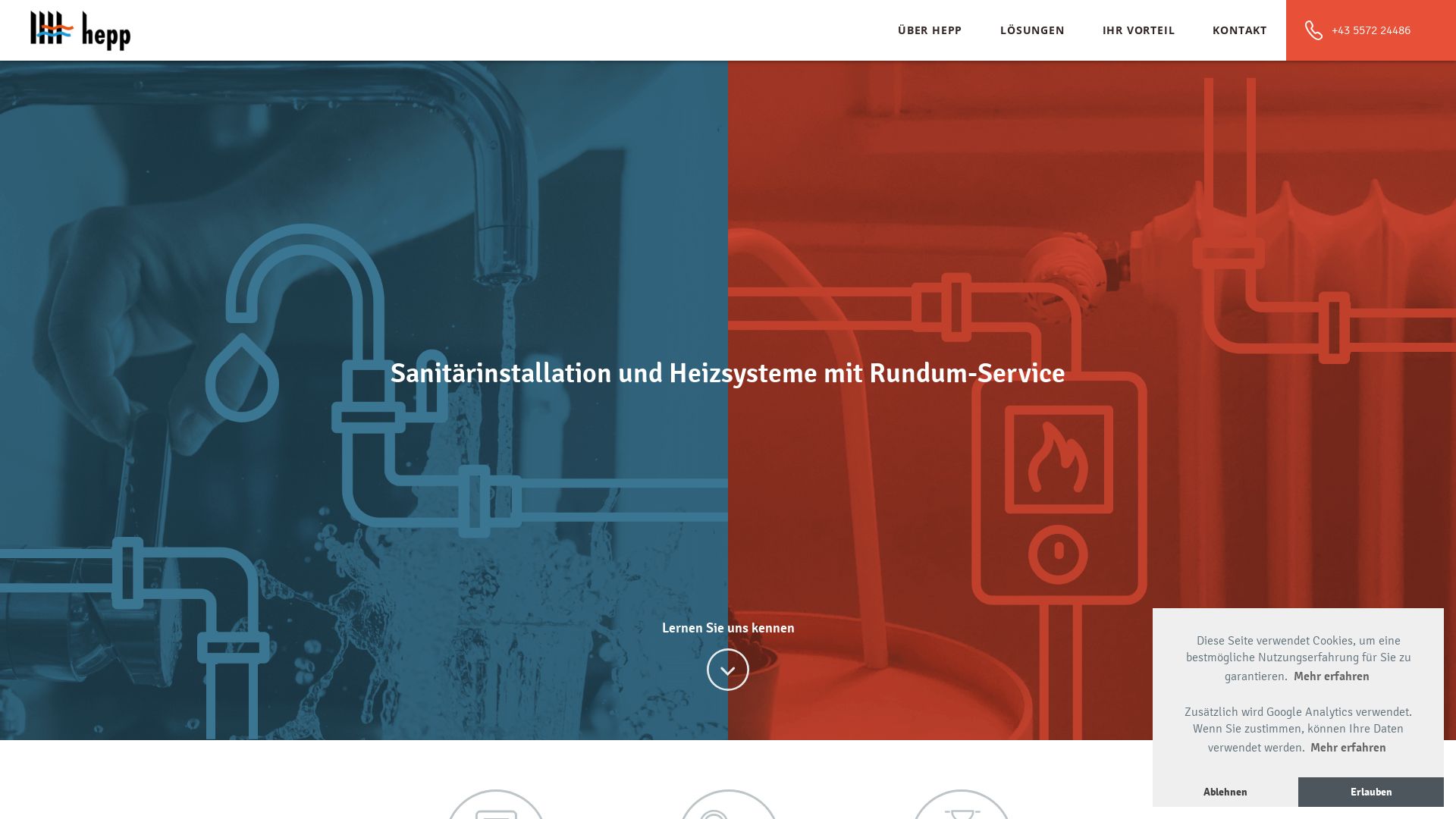Click the phone handset icon in header
The height and width of the screenshot is (819, 1456).
[1313, 30]
